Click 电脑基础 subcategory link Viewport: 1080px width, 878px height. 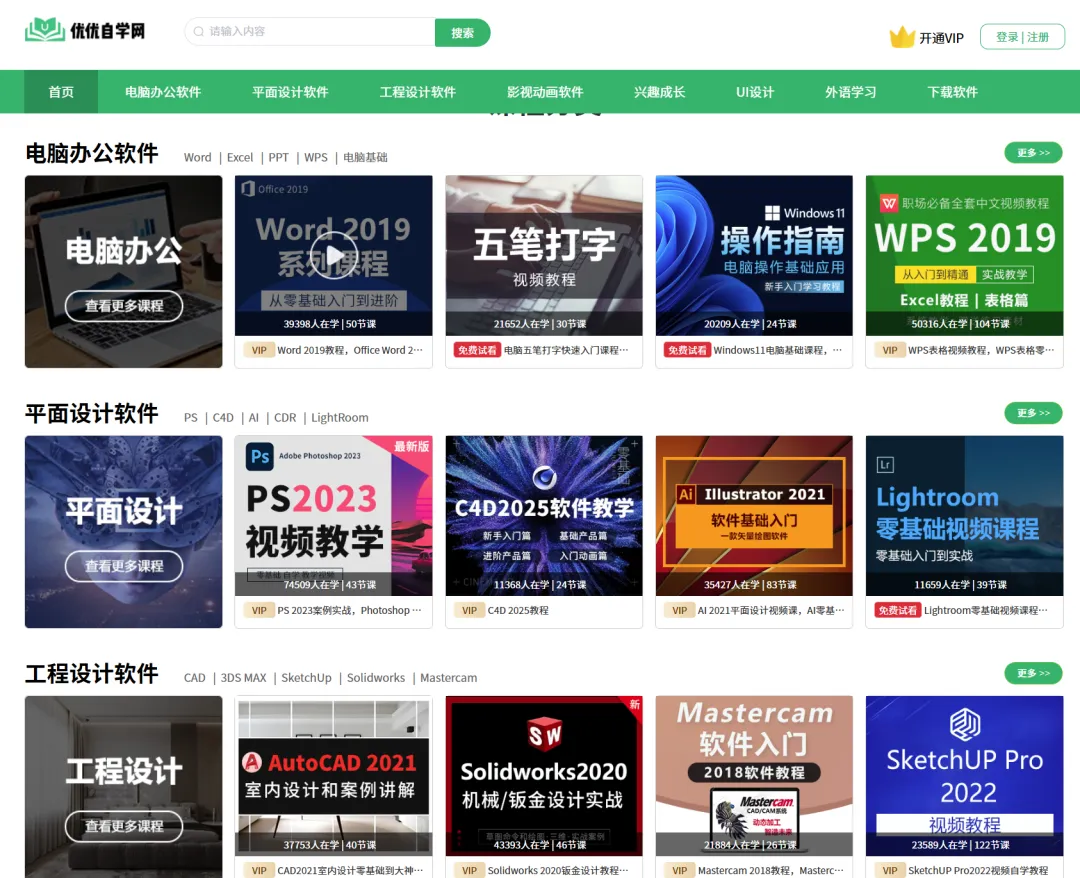click(365, 157)
